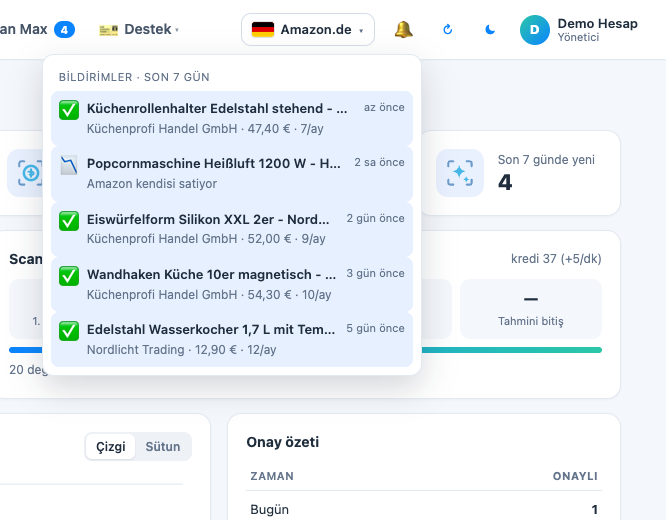666x520 pixels.
Task: Open Popcornmaschine Heißluft notification
Action: tap(232, 174)
